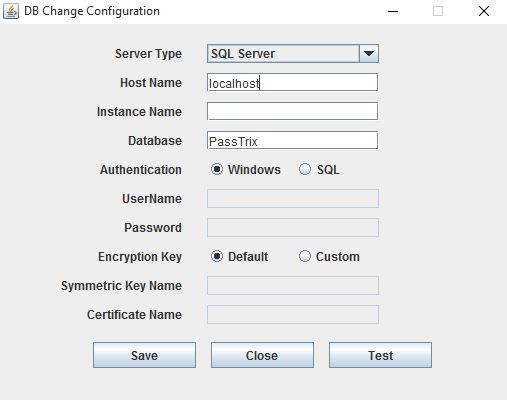
Task: Click the Symmetric Key Name field
Action: coord(293,285)
